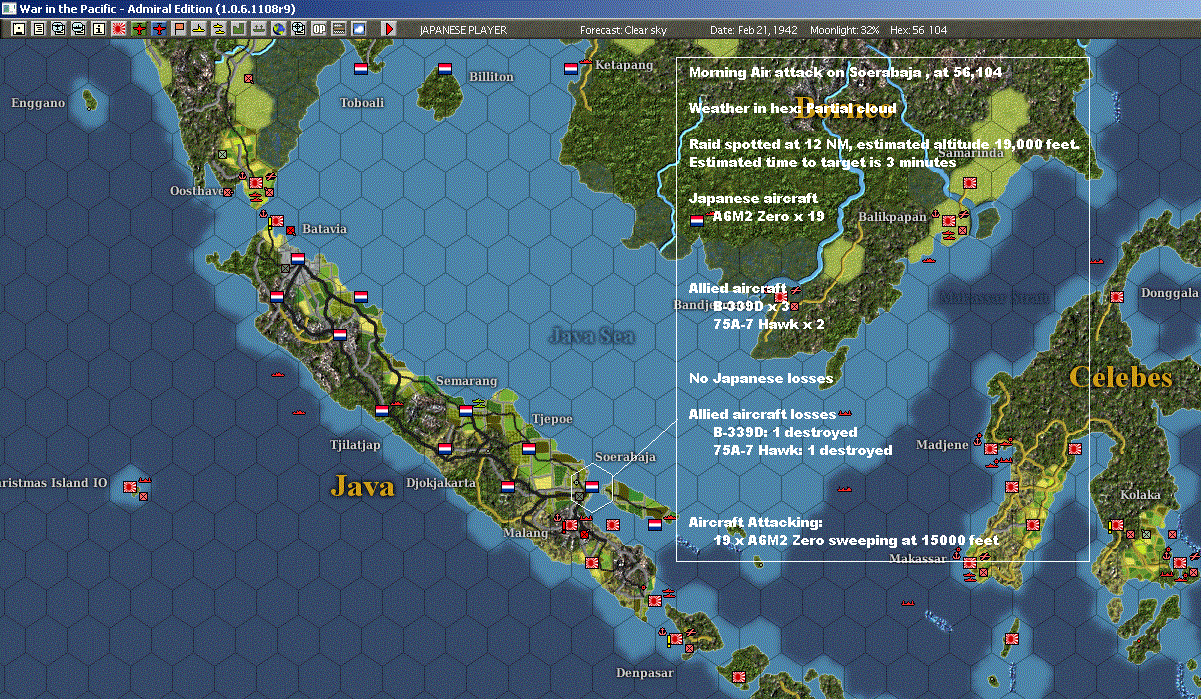The height and width of the screenshot is (699, 1201).
Task: Click the Denpasar map label
Action: tap(644, 672)
